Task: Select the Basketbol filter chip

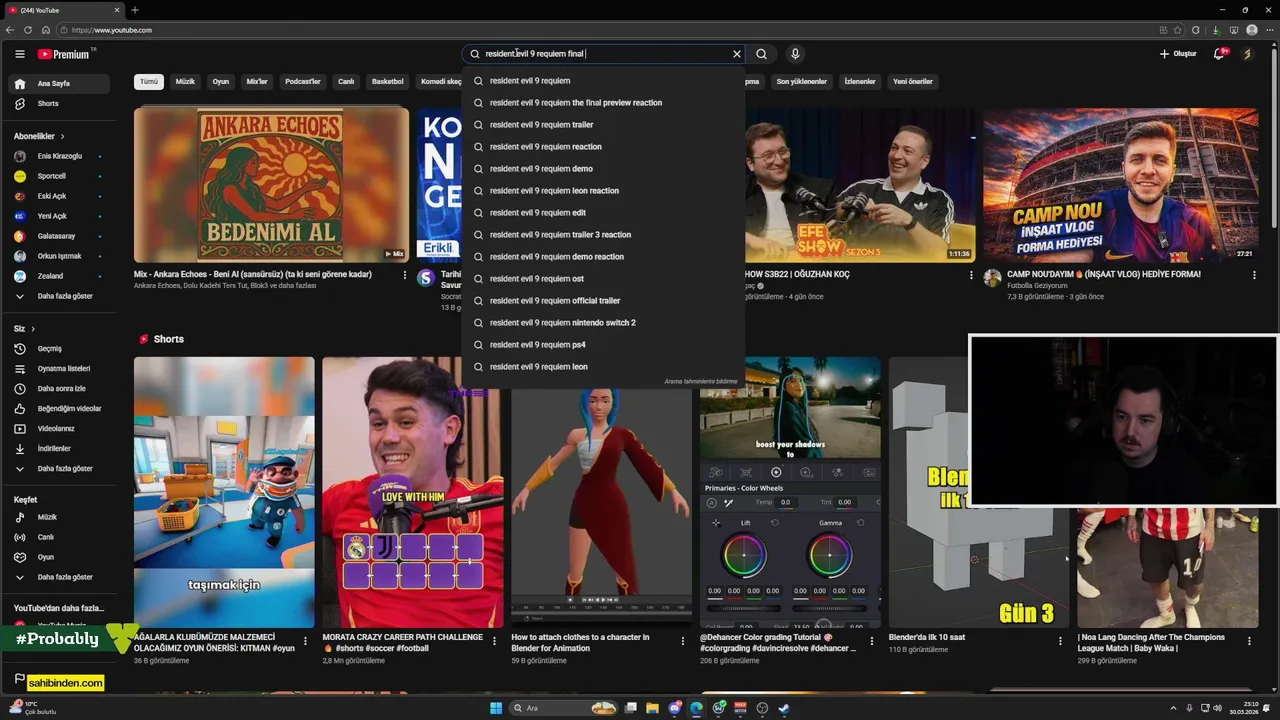Action: pyautogui.click(x=388, y=82)
